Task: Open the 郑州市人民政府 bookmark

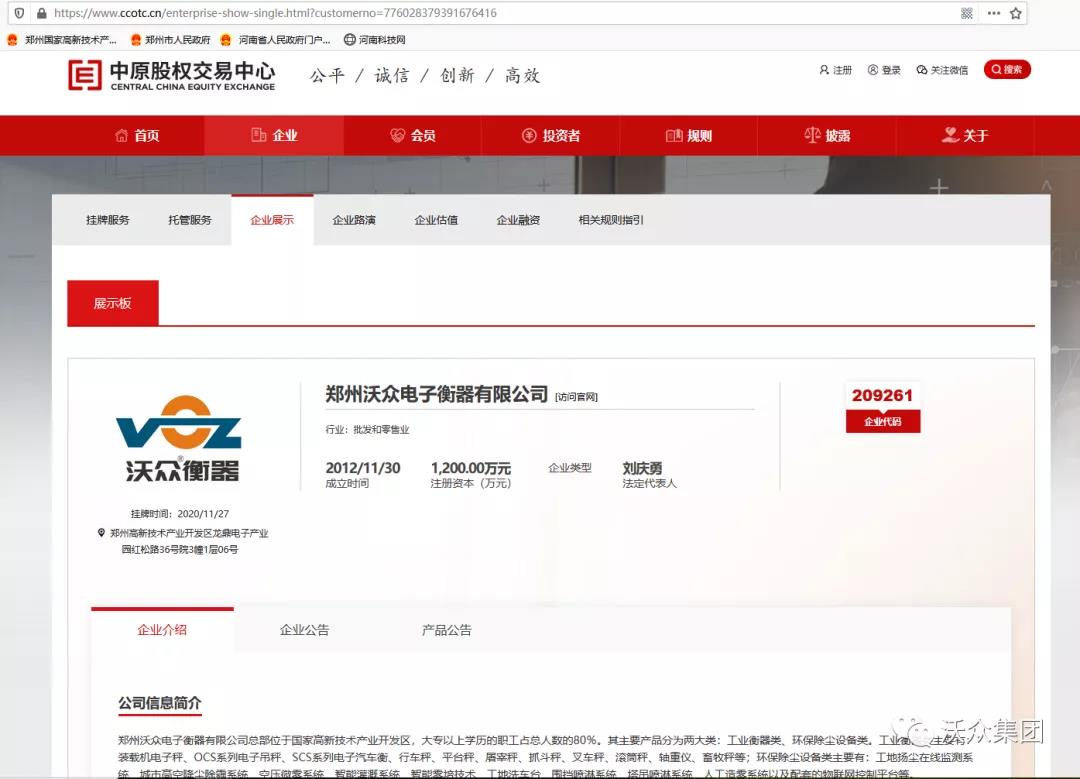Action: (x=170, y=40)
